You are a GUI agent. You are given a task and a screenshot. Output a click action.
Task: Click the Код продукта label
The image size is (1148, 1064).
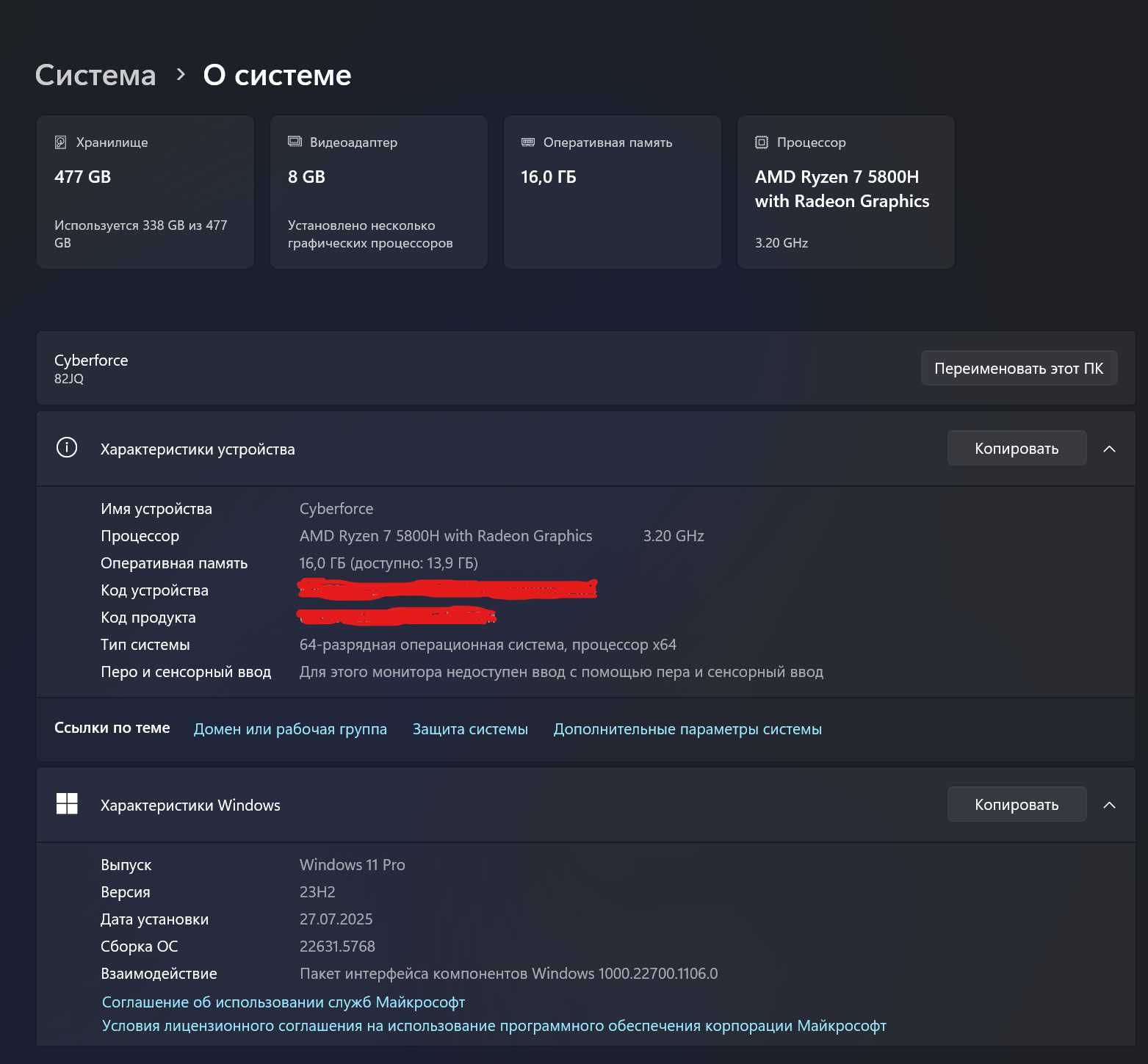coord(148,618)
